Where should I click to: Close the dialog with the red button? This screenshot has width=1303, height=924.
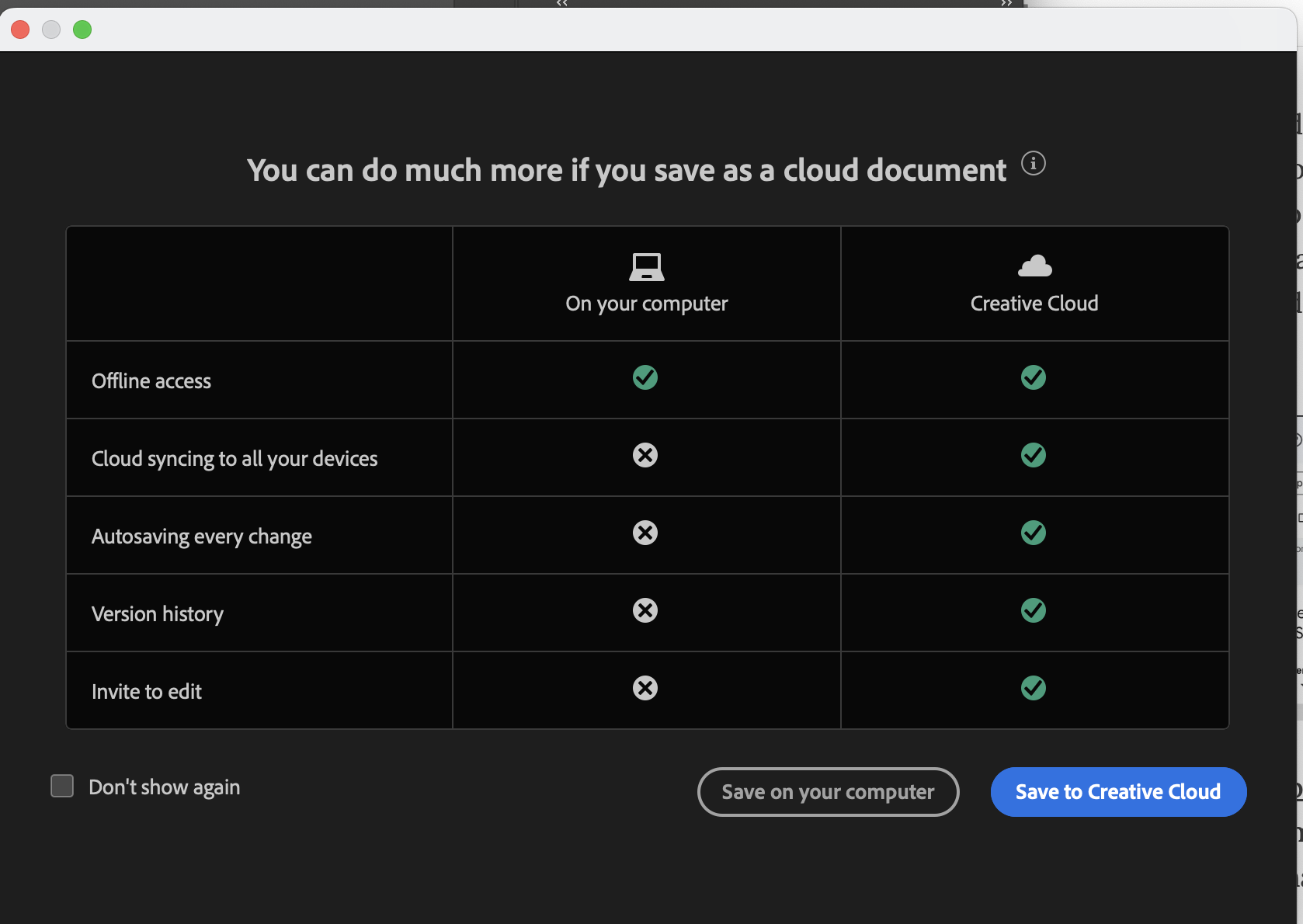click(20, 30)
